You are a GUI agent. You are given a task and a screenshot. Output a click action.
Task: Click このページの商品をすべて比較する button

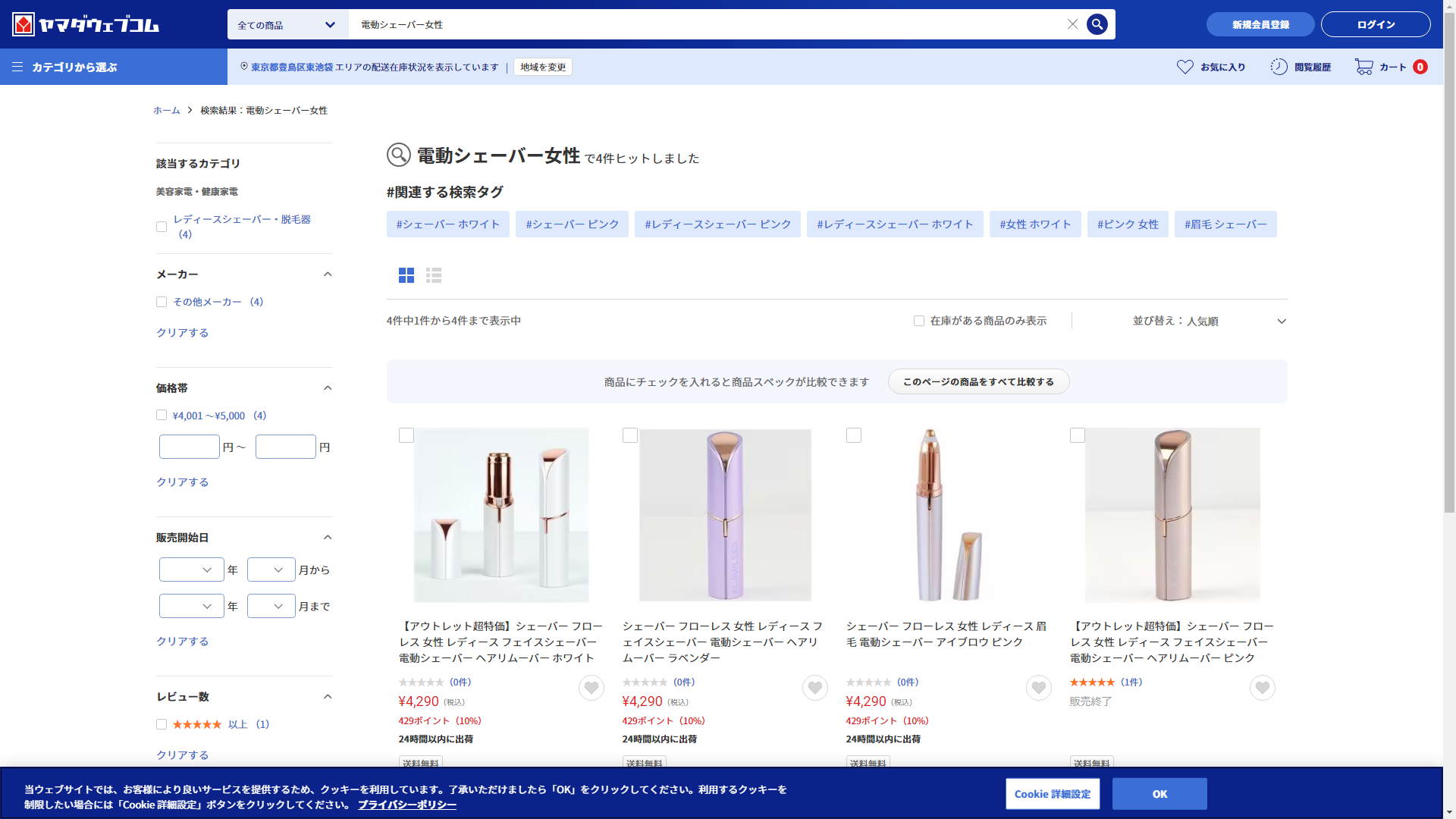978,381
